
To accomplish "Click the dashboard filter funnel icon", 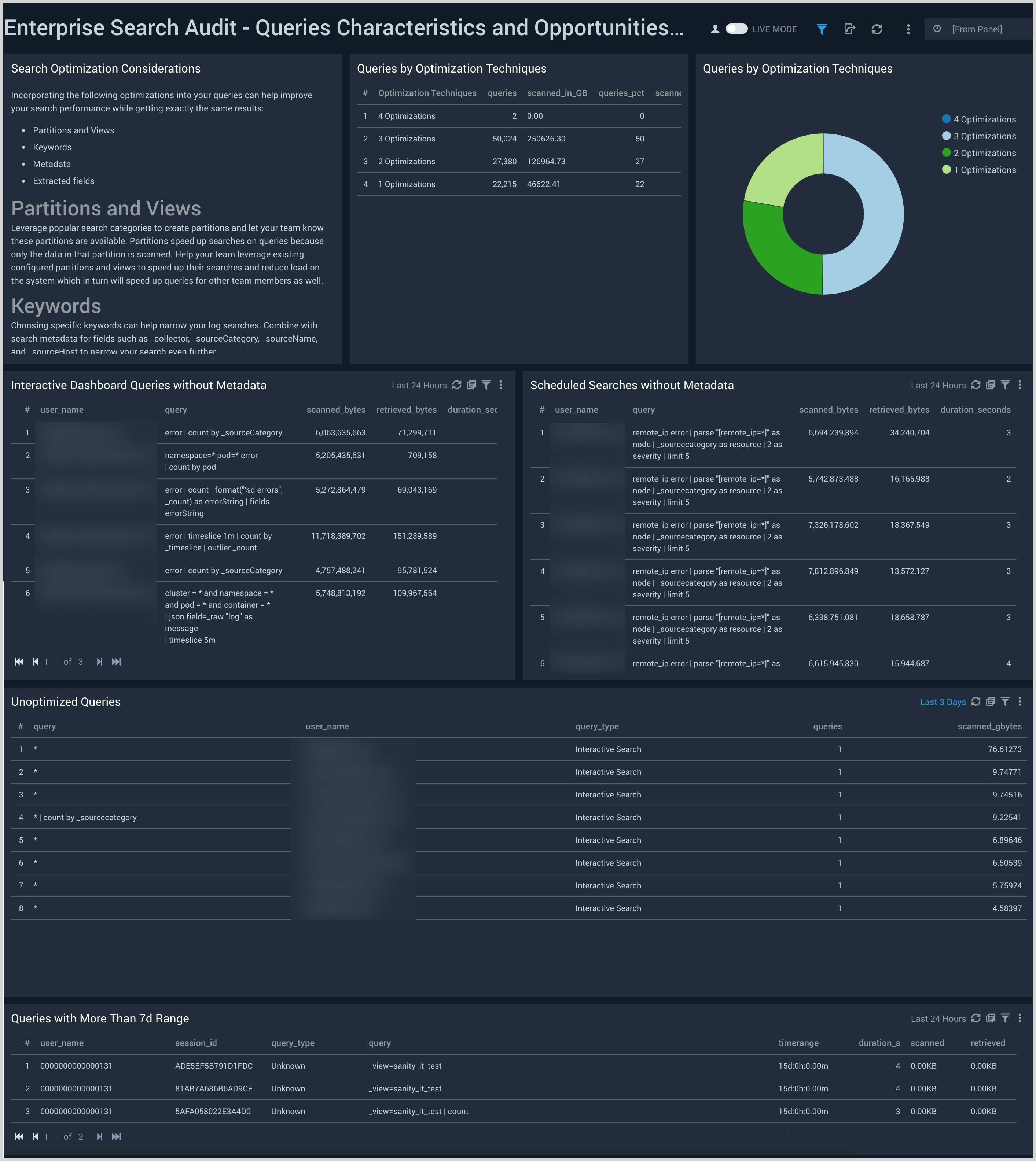I will tap(822, 29).
